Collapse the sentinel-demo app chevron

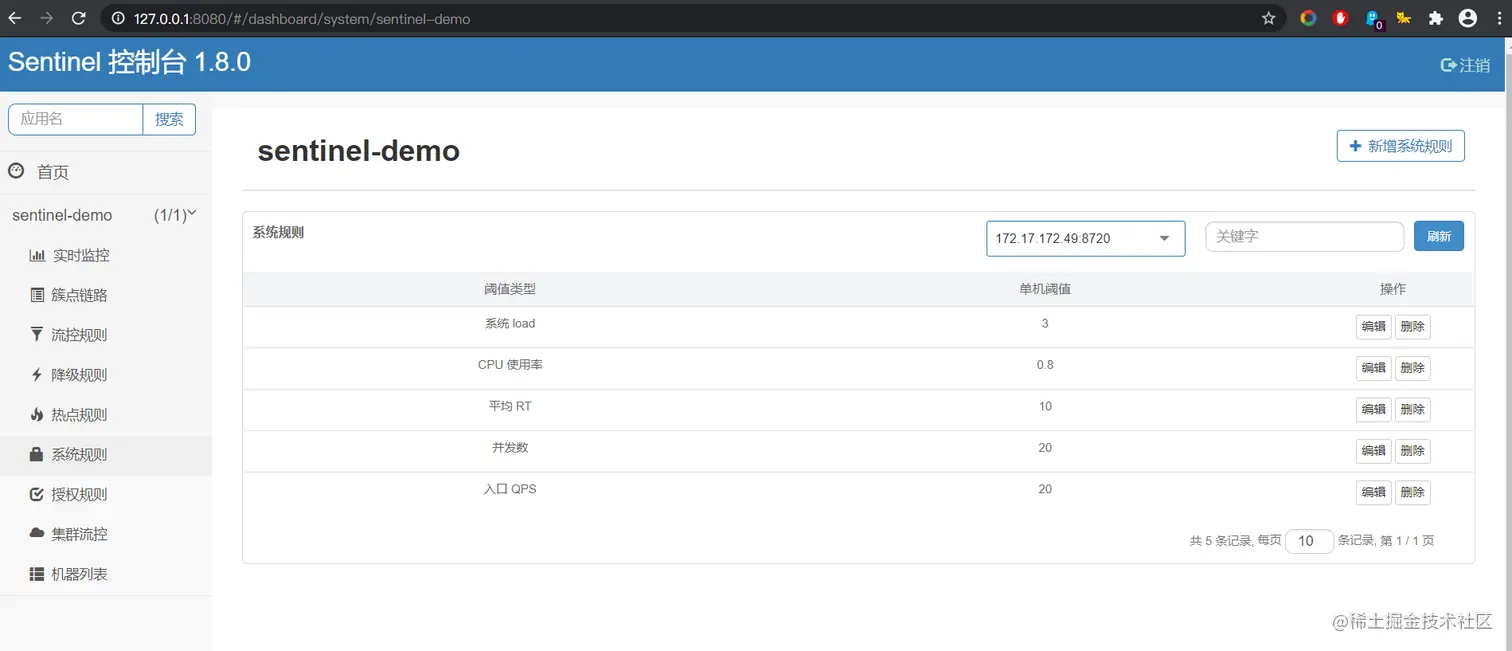pyautogui.click(x=192, y=213)
